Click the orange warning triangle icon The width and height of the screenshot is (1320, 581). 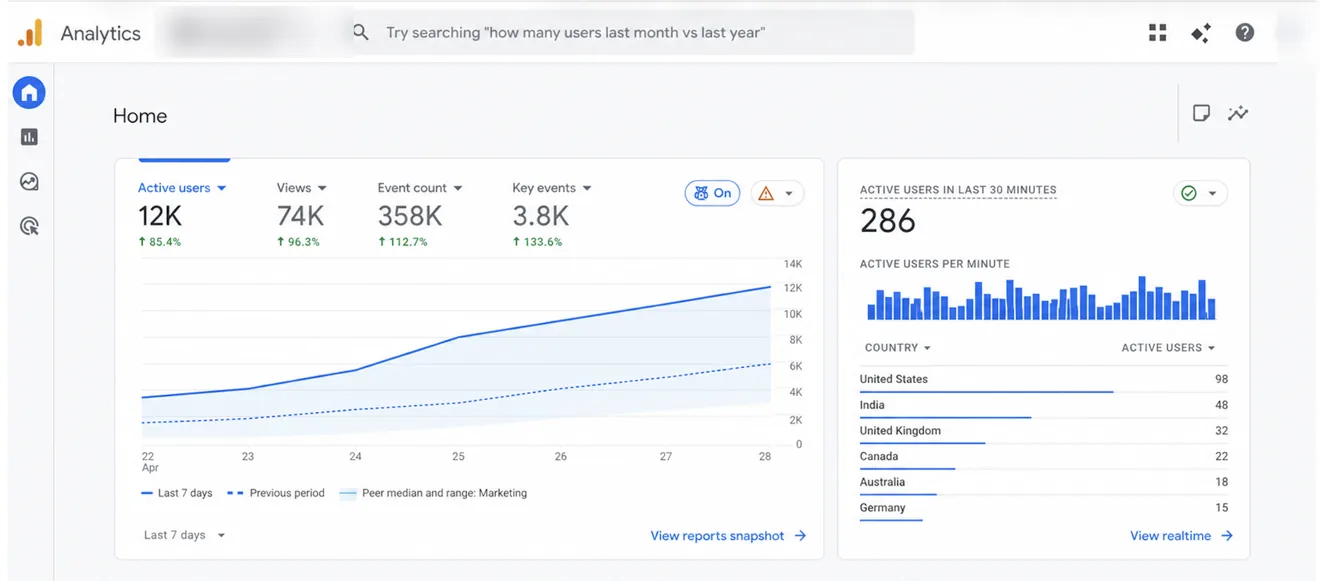tap(766, 193)
